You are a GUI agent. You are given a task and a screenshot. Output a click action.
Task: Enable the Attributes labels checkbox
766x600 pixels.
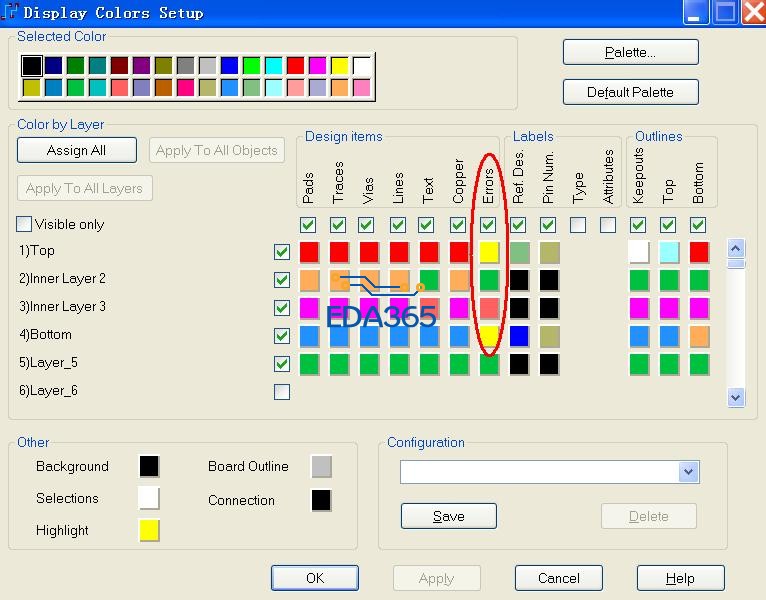608,225
